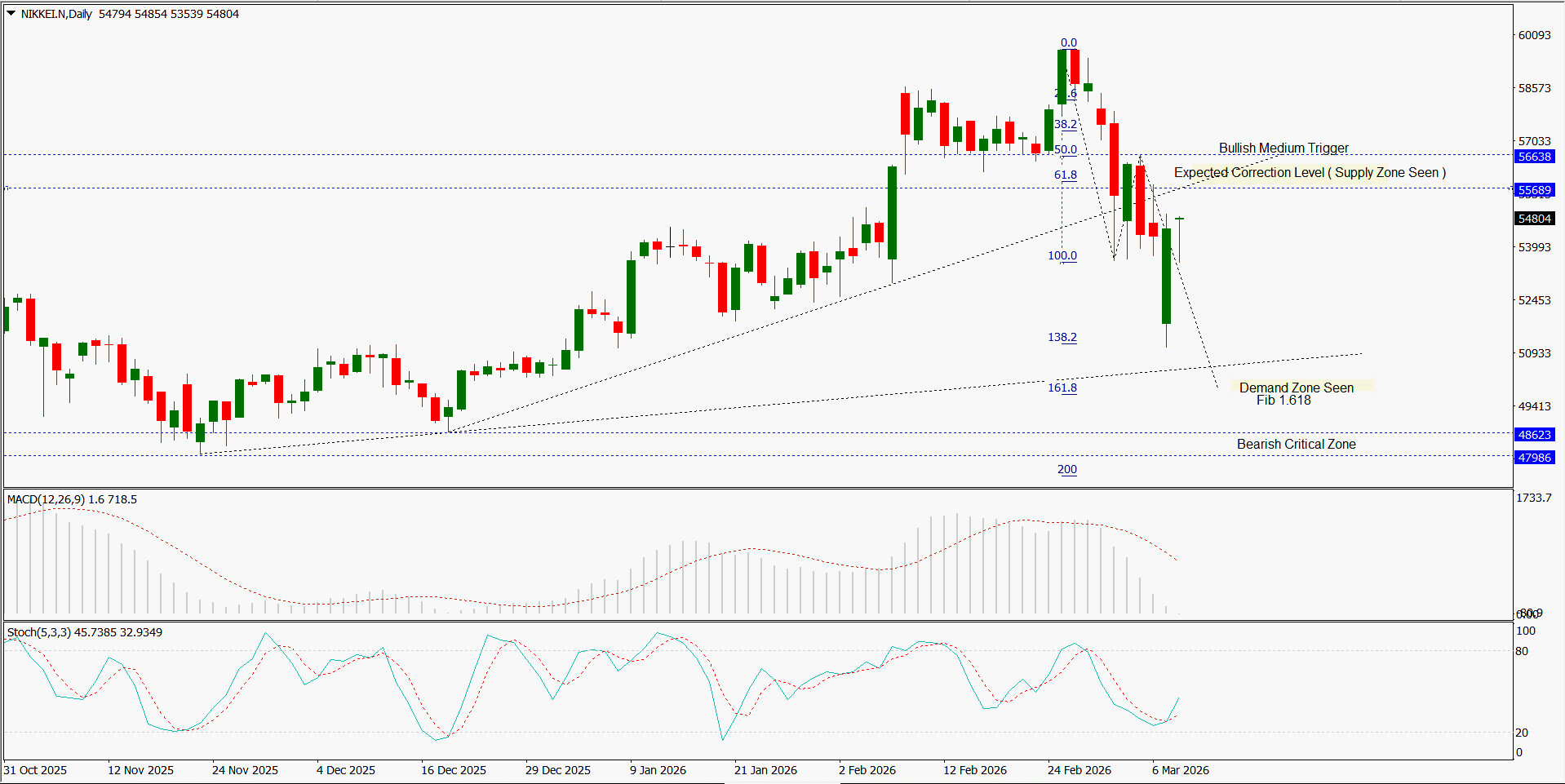
Task: Click the 48623 price level tag
Action: (1534, 435)
